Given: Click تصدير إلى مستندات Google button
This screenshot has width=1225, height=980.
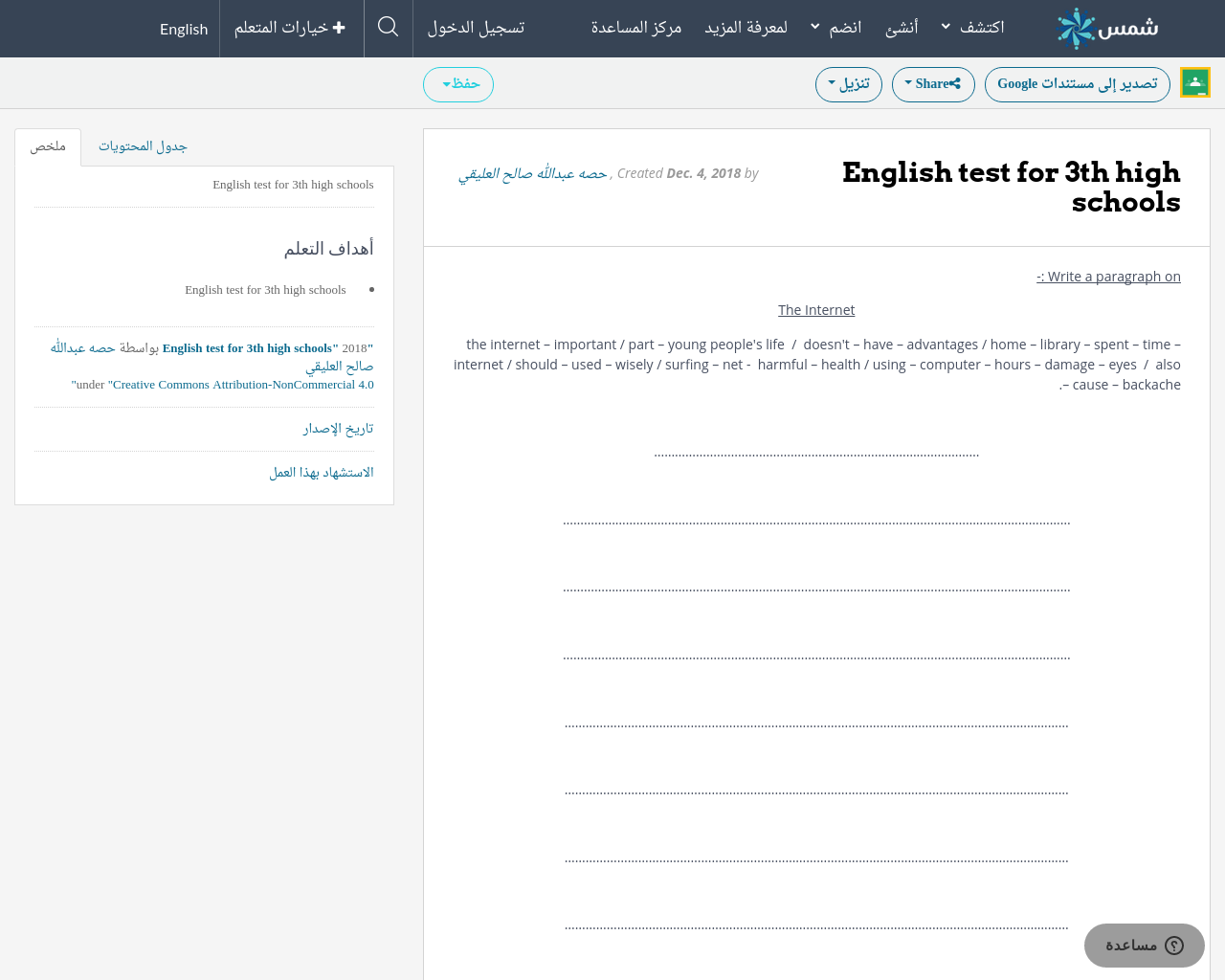Looking at the screenshot, I should [x=1077, y=83].
